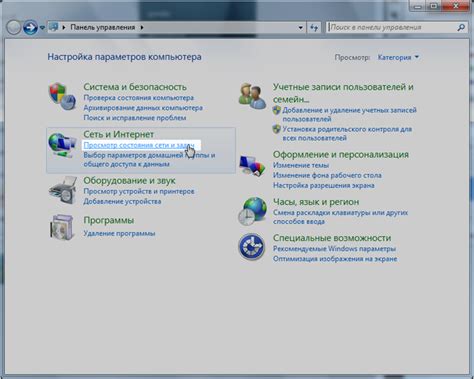Screen dimensions: 474x379
Task: Click the Programs box icon
Action: tap(62, 227)
